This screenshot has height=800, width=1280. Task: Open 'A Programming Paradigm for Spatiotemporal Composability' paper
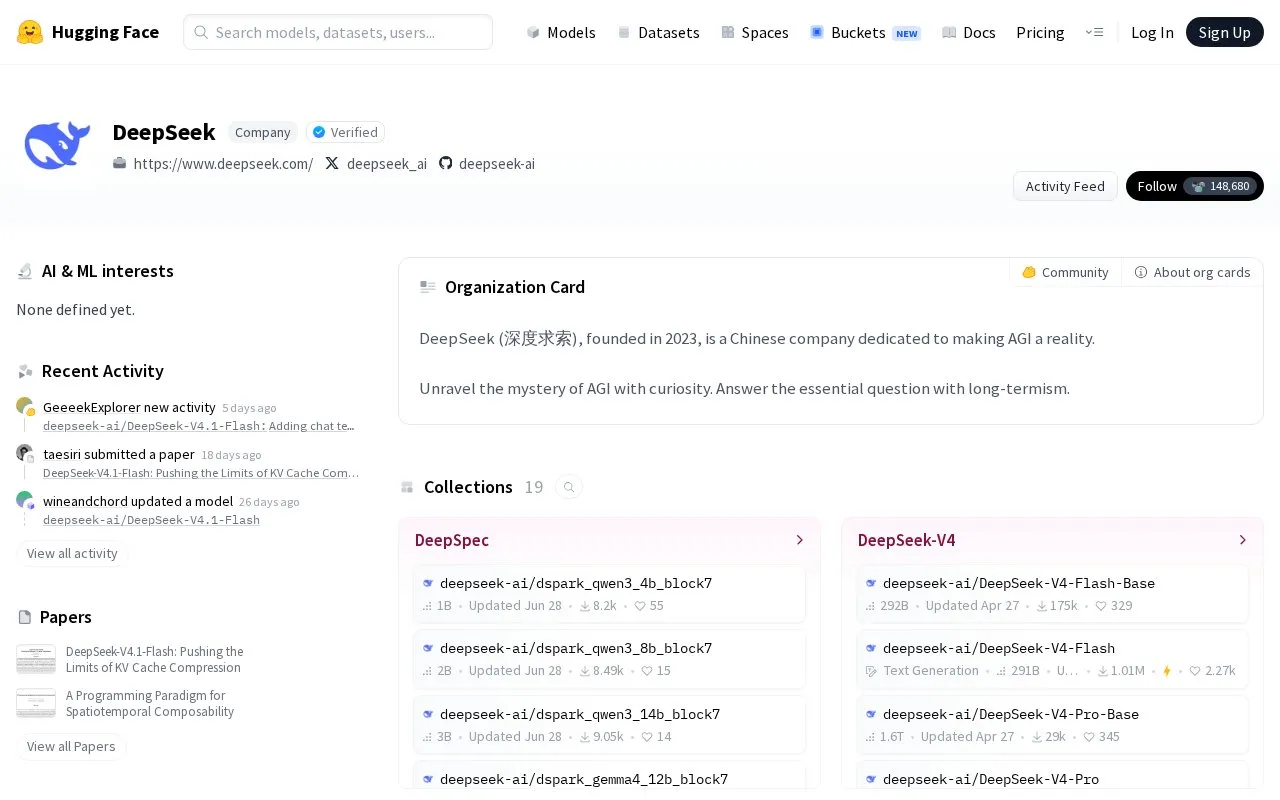point(150,703)
